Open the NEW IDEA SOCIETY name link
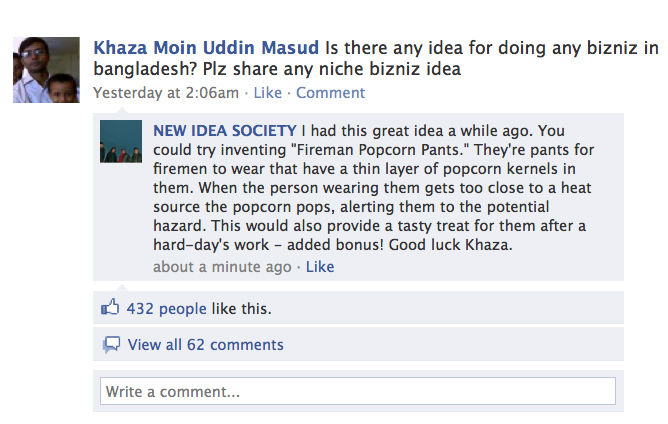 click(x=224, y=131)
